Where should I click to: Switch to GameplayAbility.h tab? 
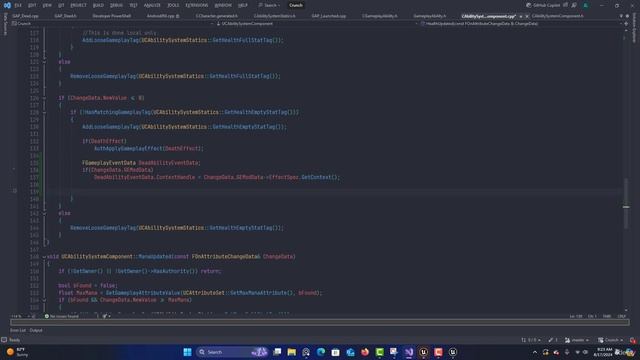(429, 16)
